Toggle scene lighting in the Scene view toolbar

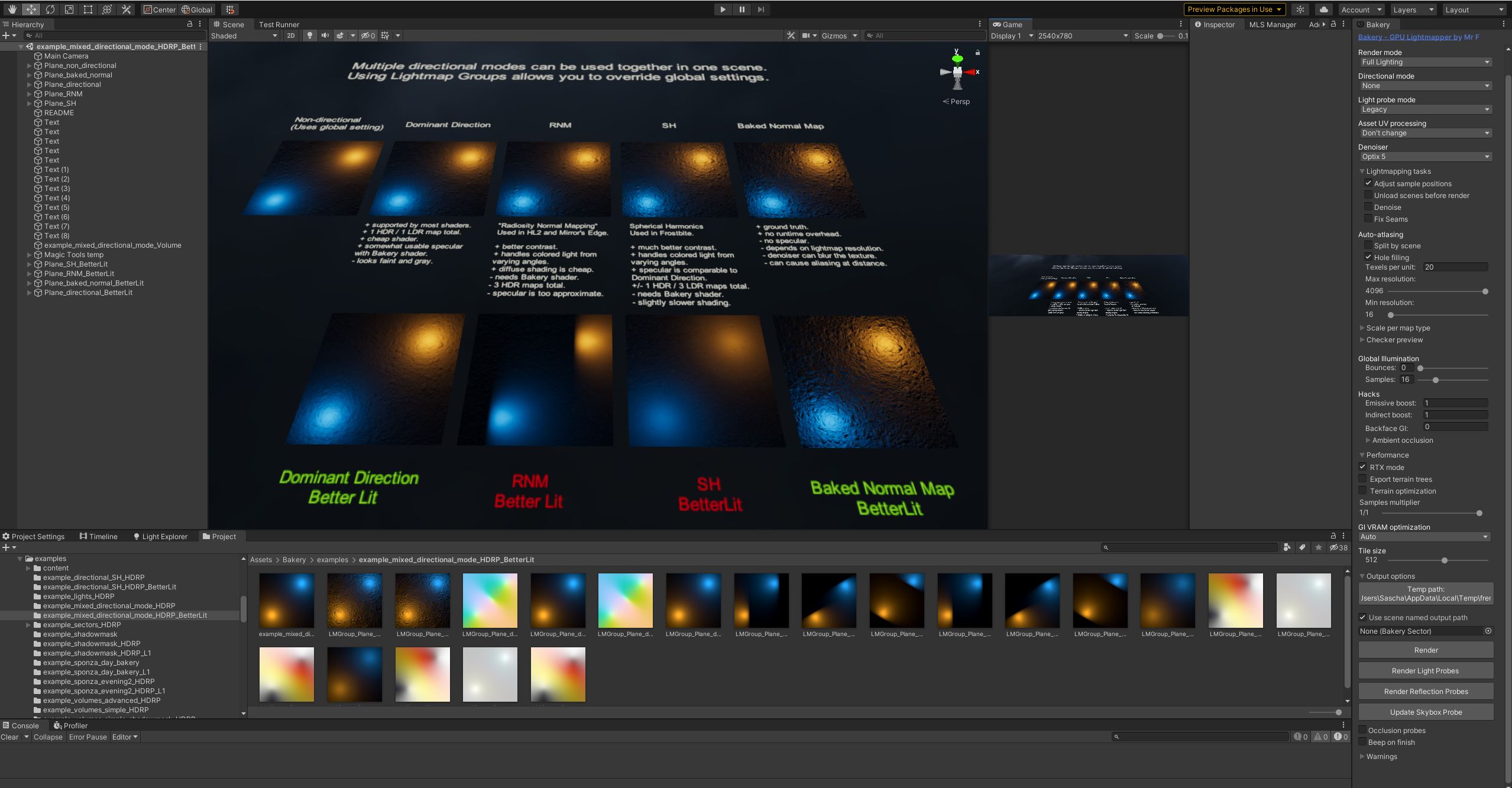point(309,35)
